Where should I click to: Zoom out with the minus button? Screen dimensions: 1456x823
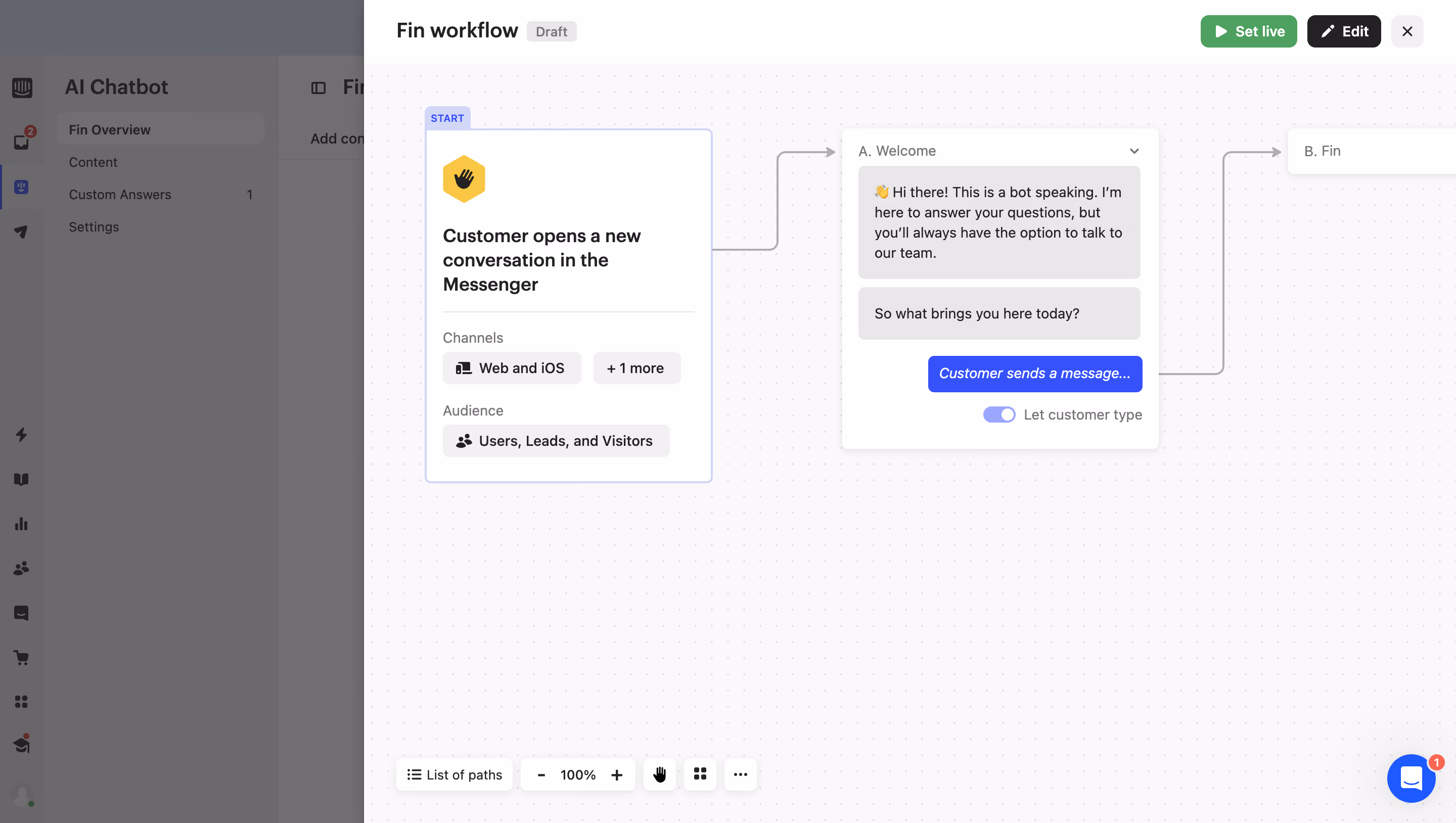[541, 774]
